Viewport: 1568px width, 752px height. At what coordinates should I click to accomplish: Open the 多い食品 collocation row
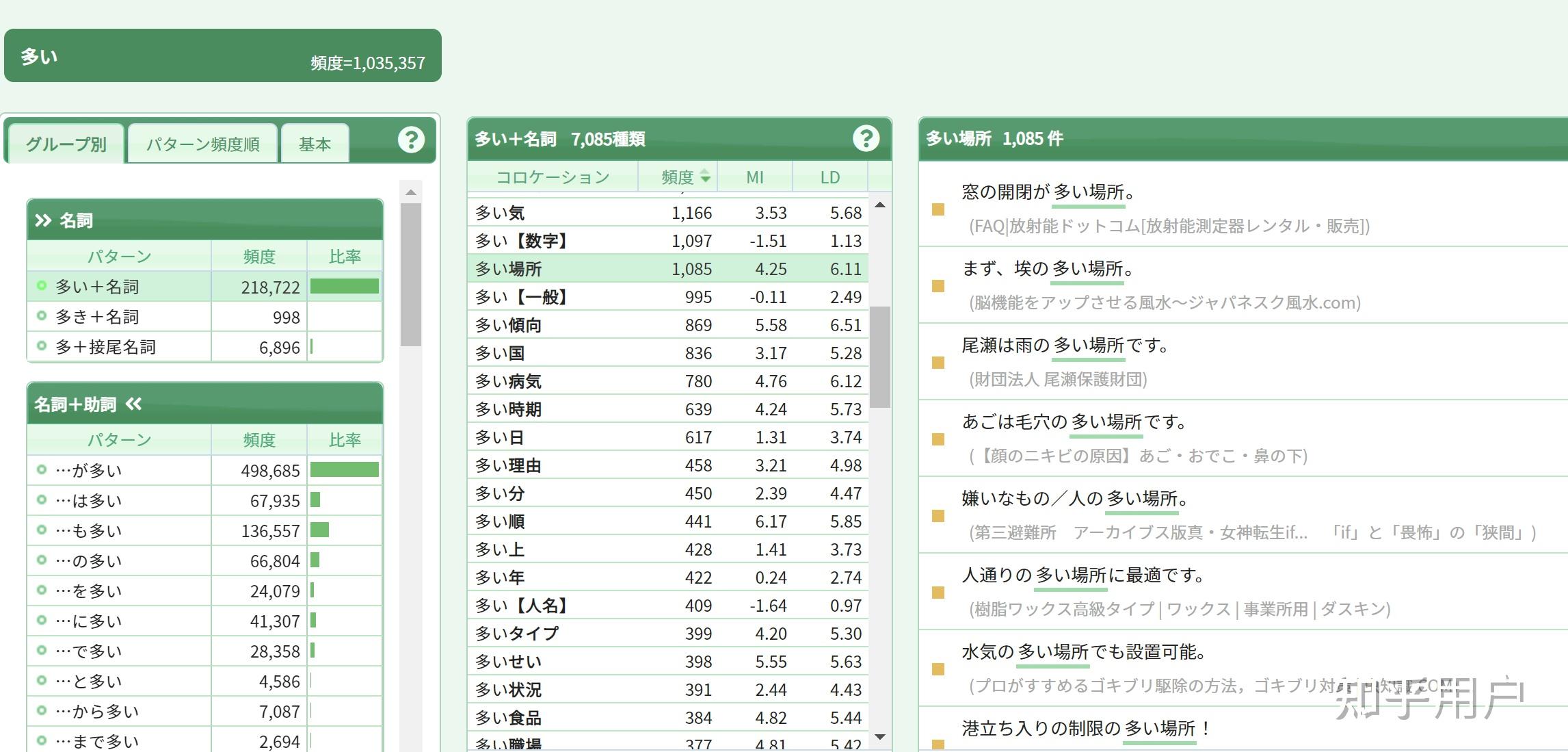[668, 718]
